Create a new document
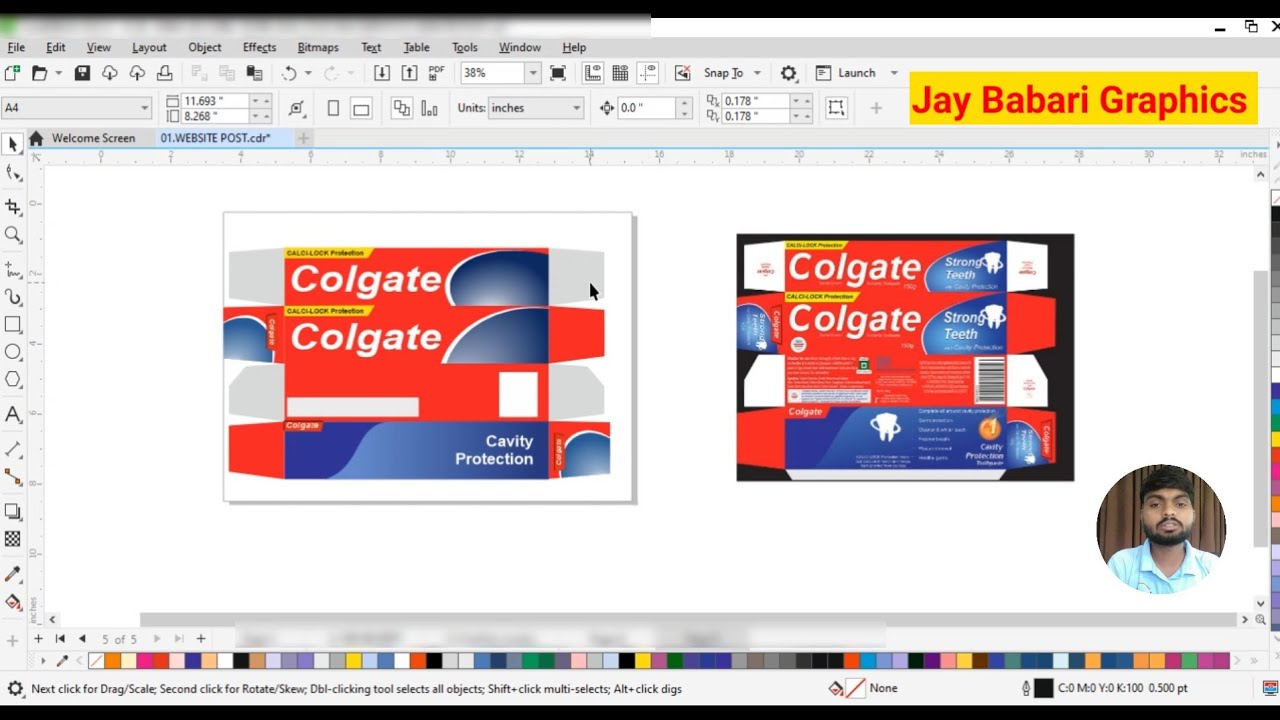 coord(12,73)
